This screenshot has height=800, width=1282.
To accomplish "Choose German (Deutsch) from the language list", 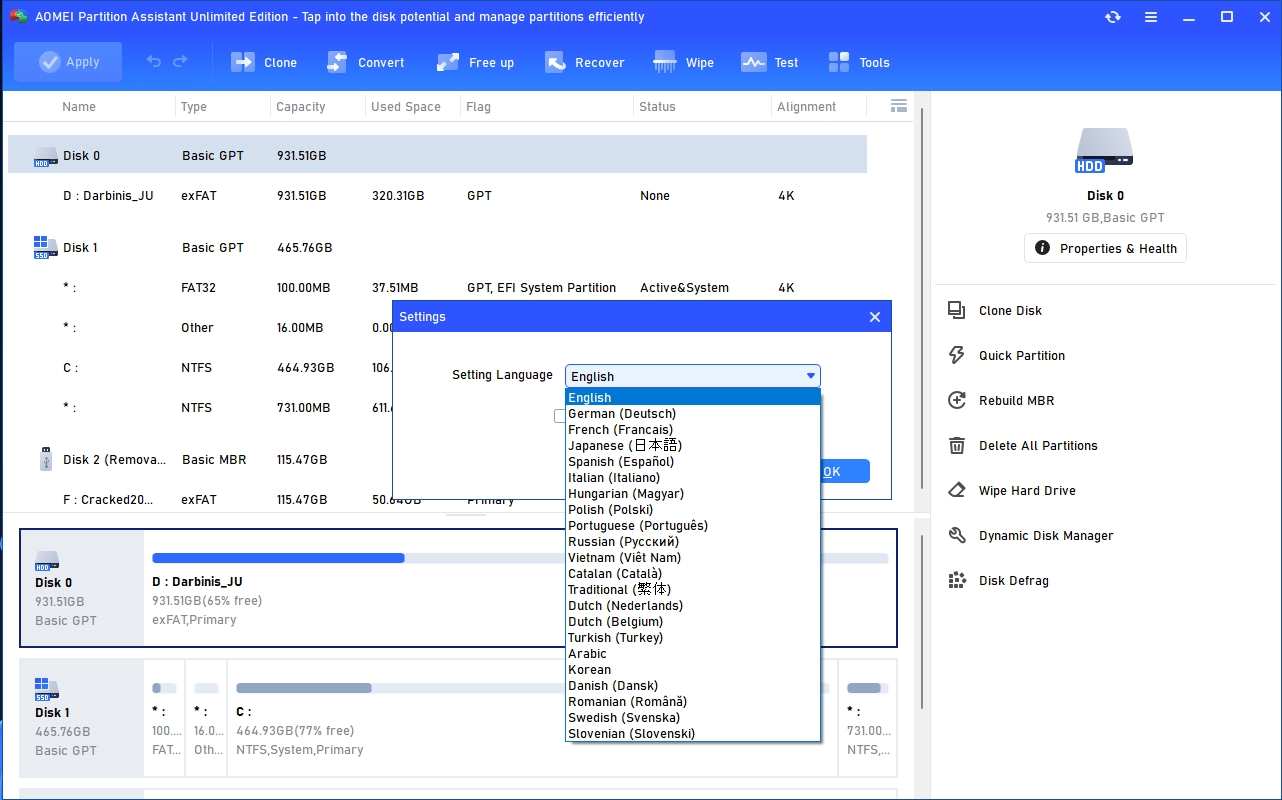I will point(693,414).
